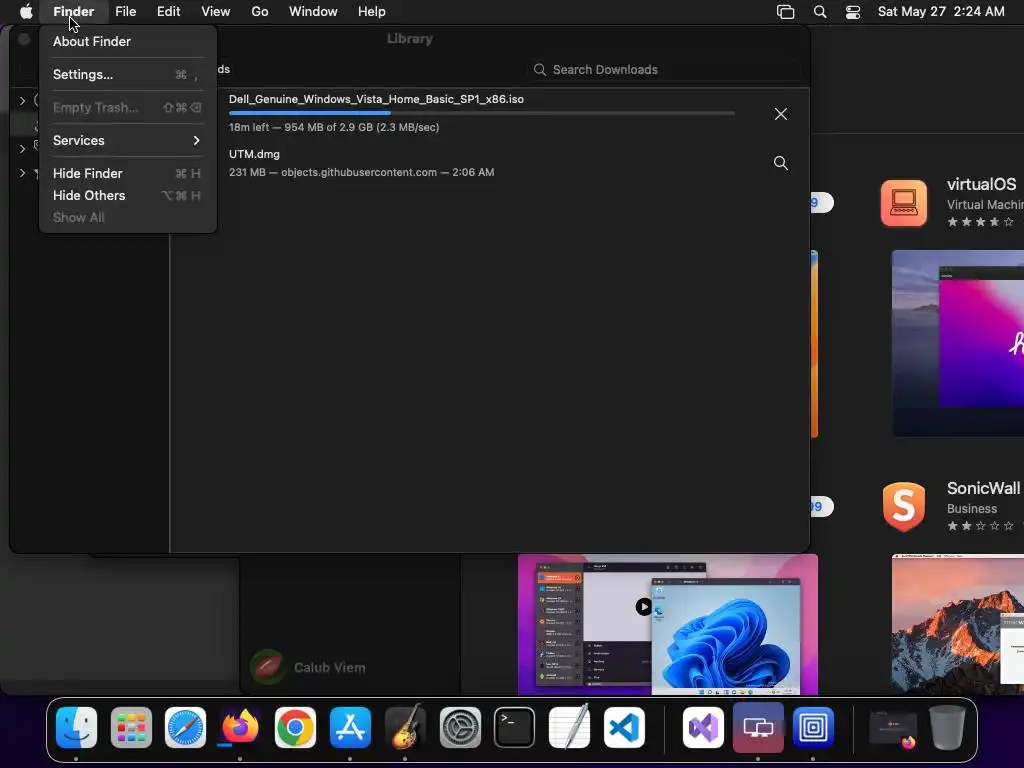Open the Help menu
The width and height of the screenshot is (1024, 768).
pyautogui.click(x=372, y=12)
